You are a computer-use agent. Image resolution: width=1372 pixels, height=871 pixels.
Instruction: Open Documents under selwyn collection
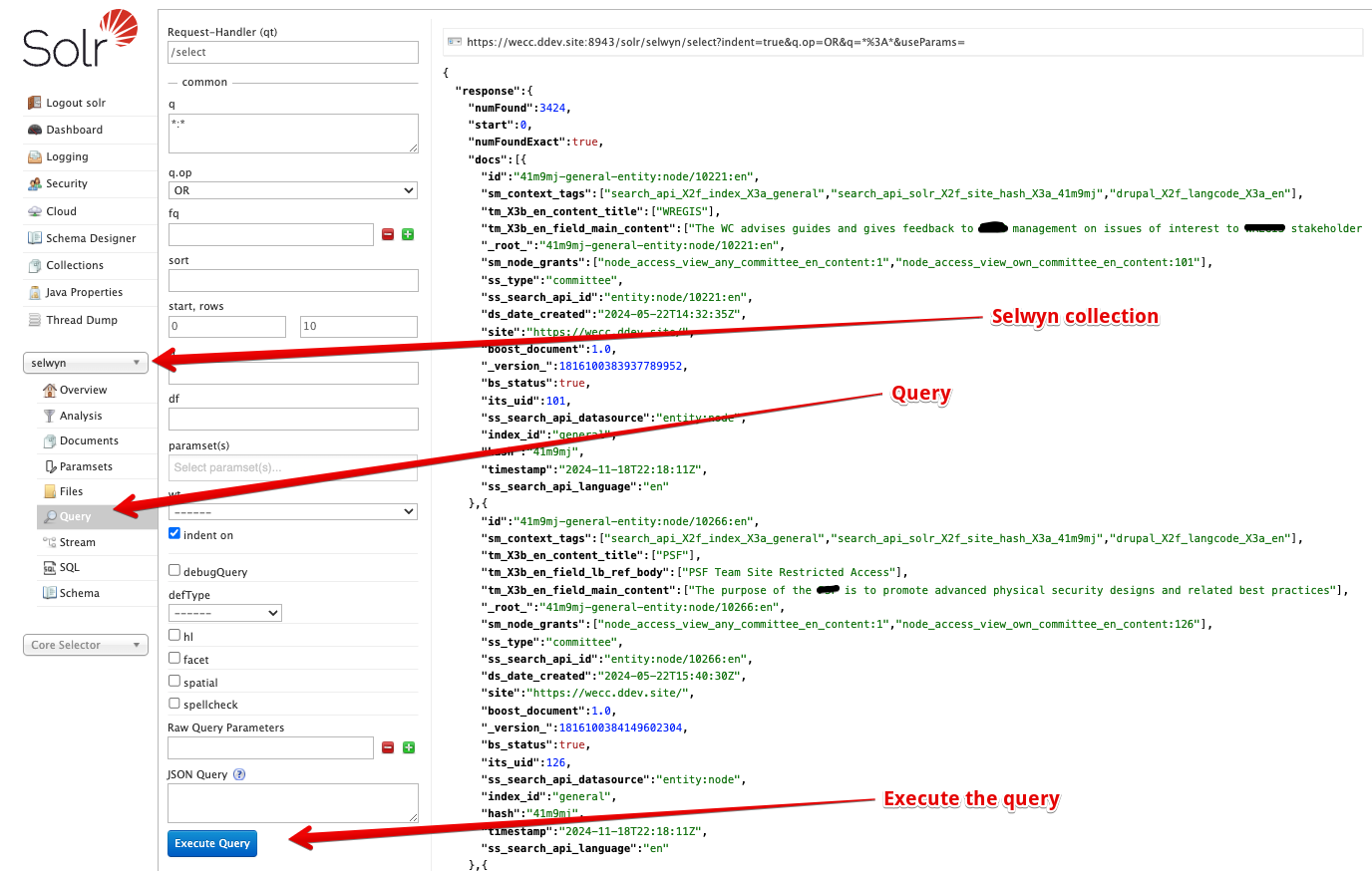tap(89, 440)
